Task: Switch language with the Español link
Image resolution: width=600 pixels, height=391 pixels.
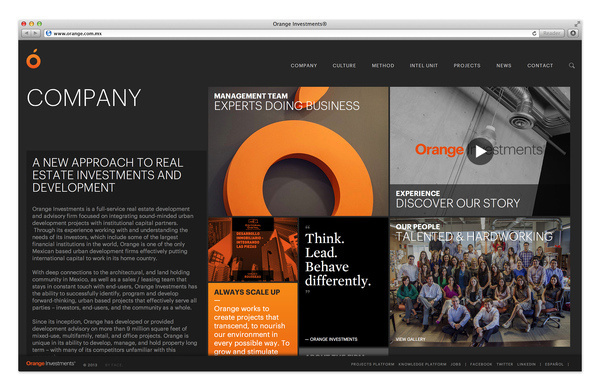Action: point(554,364)
